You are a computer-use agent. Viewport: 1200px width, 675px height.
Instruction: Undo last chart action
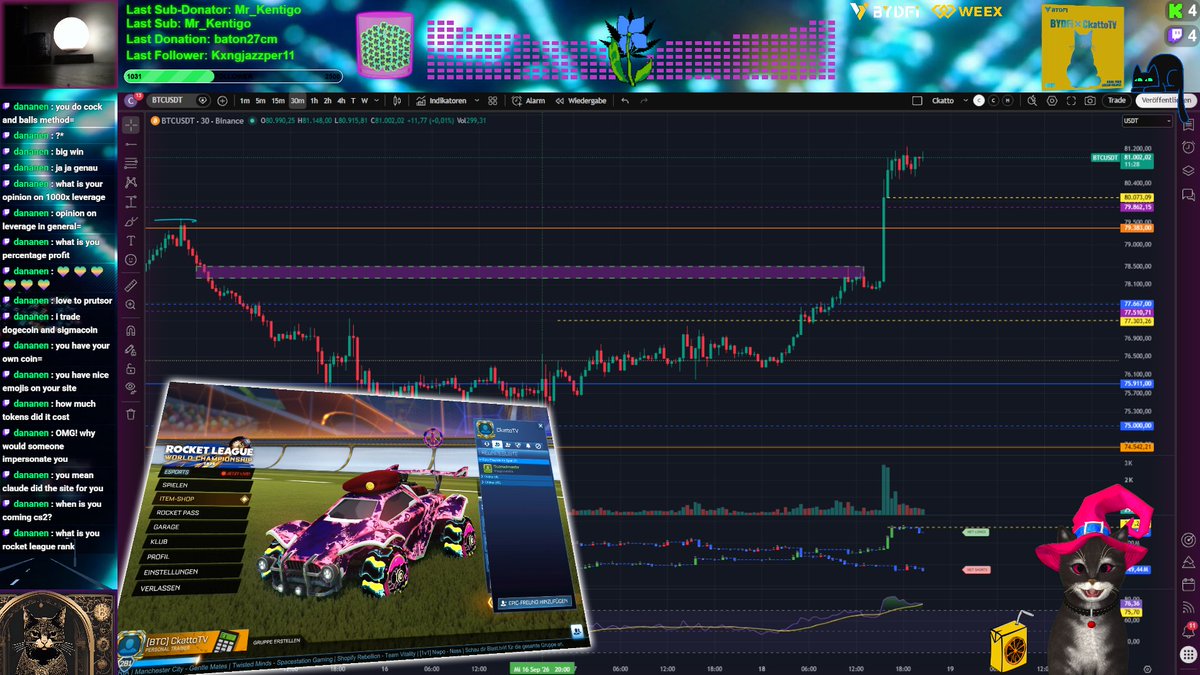tap(625, 101)
